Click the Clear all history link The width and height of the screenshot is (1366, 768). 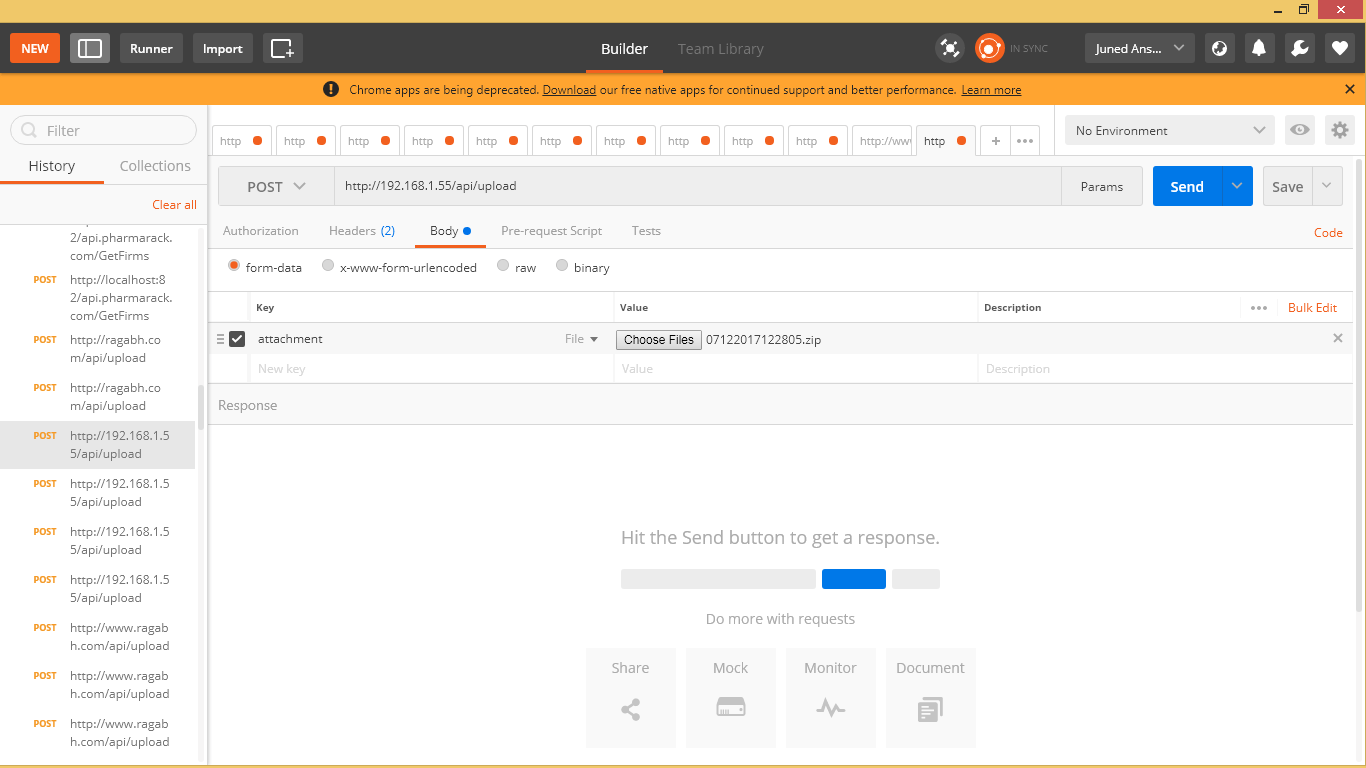[x=174, y=204]
